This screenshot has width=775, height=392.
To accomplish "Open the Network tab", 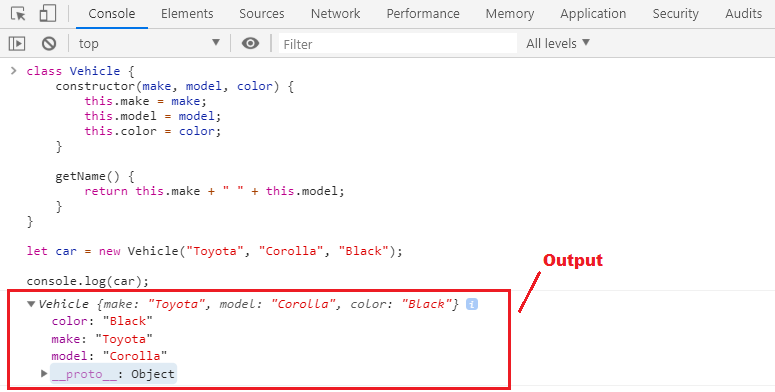I will [336, 14].
